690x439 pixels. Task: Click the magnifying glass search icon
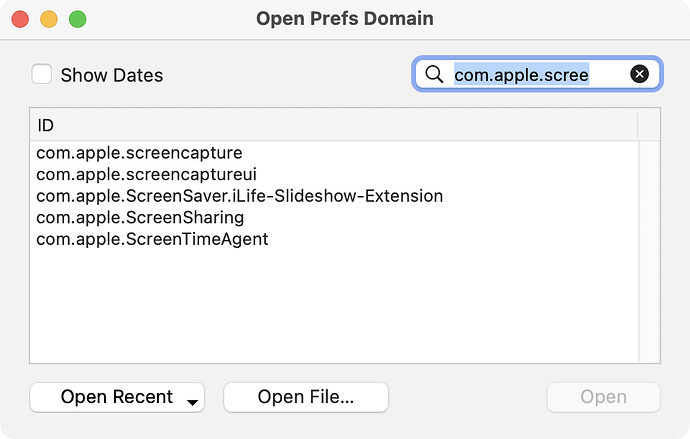[x=434, y=74]
